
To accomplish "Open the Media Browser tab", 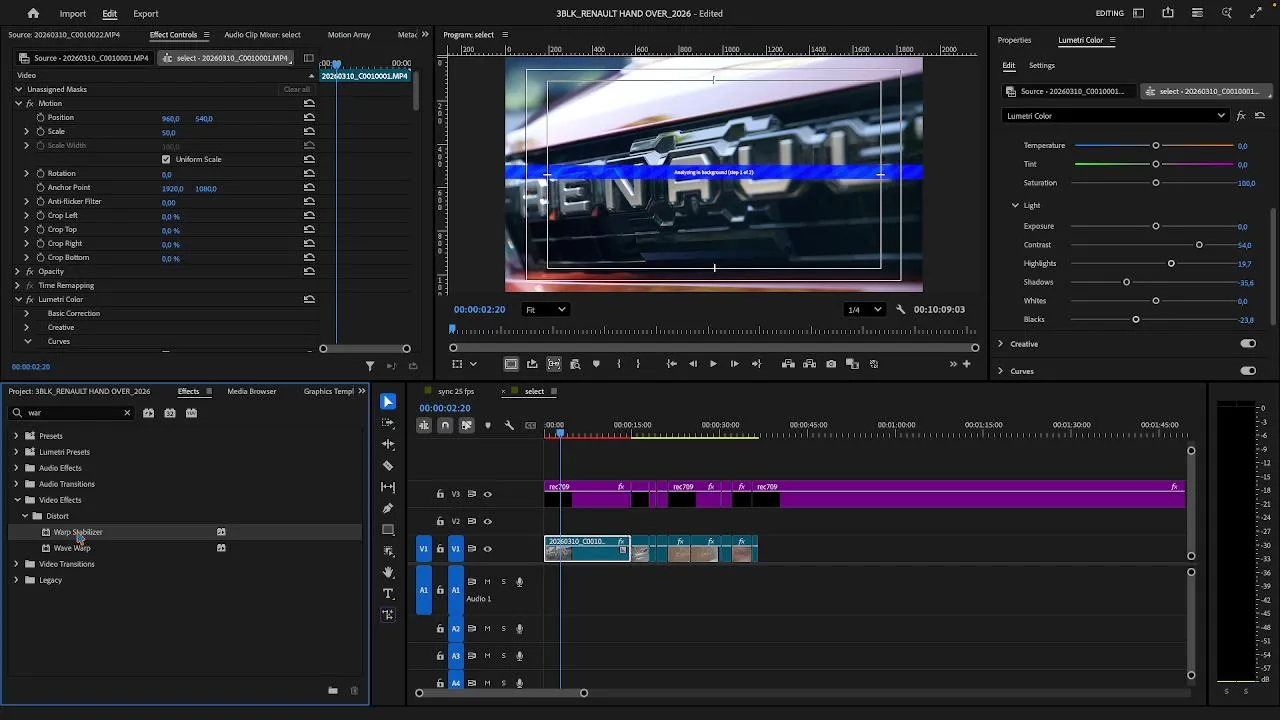I will point(251,391).
